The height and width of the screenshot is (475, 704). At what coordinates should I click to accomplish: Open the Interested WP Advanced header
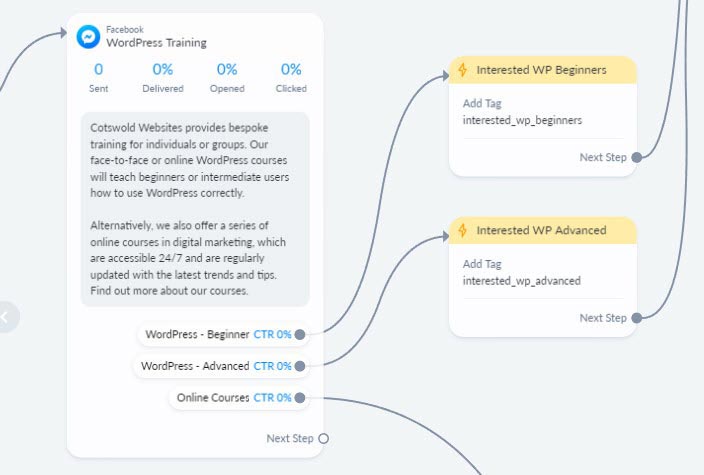541,230
